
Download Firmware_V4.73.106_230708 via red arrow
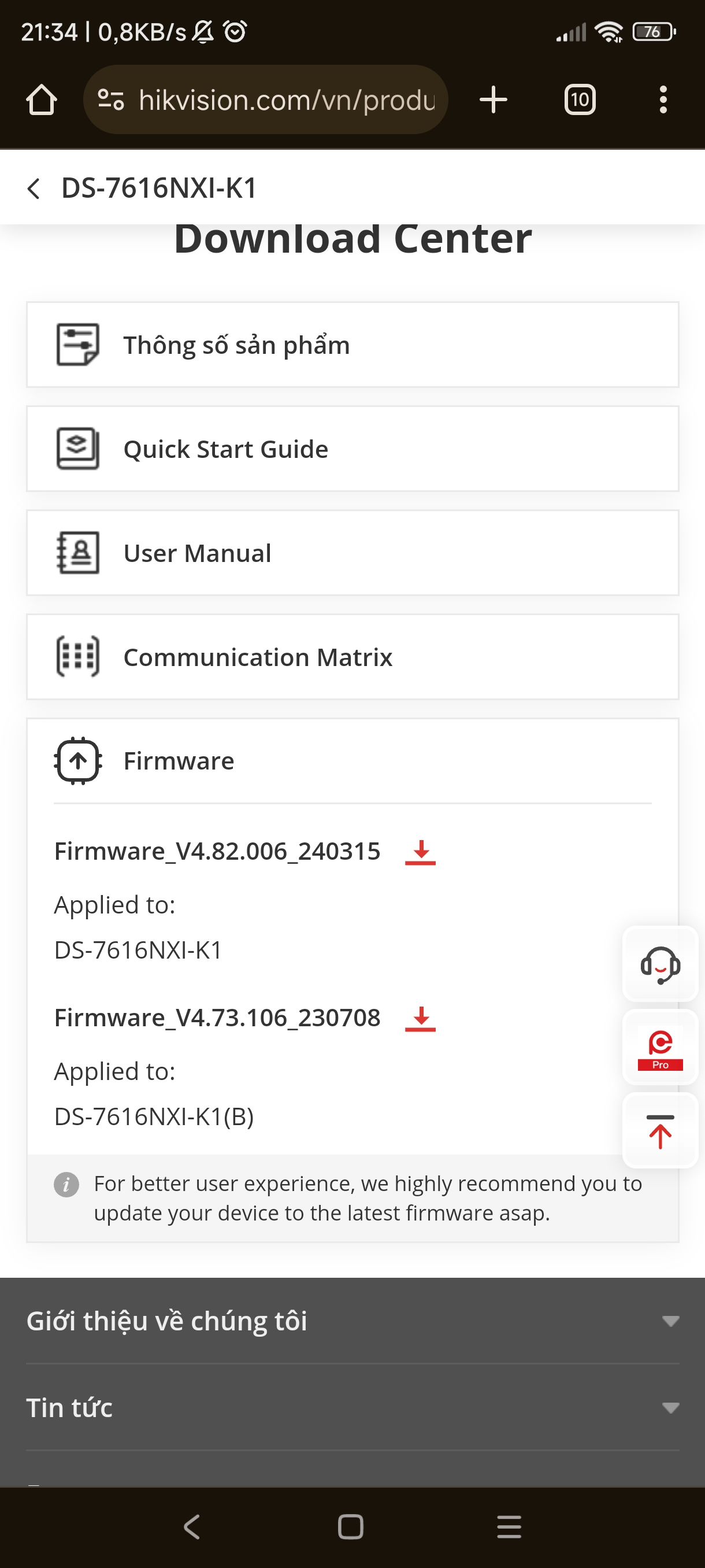(420, 1018)
